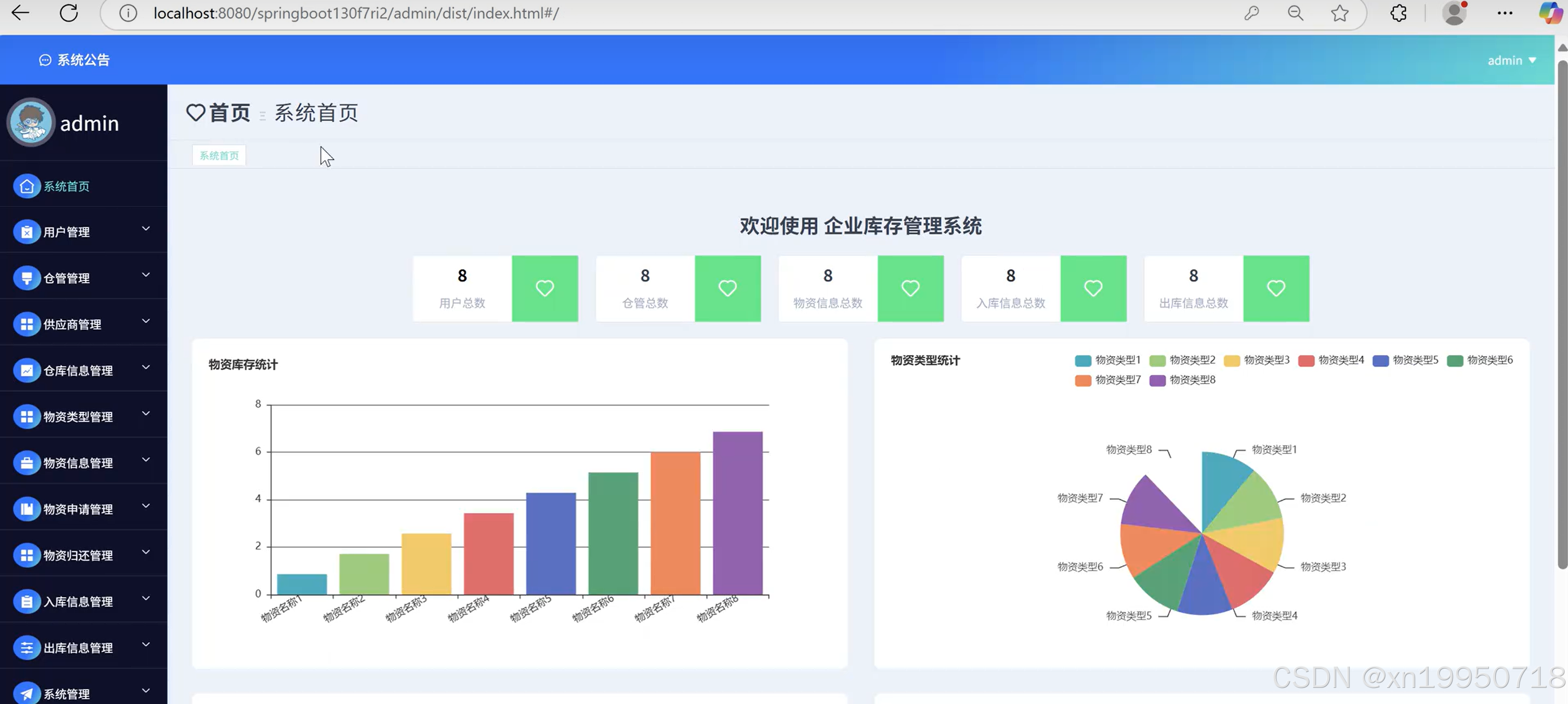Open 系统首页 sidebar menu item
The image size is (1568, 704).
pyautogui.click(x=83, y=186)
